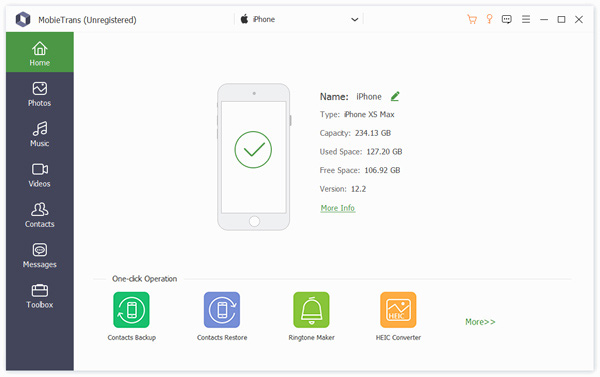This screenshot has width=600, height=377.
Task: Close the MobieTrans window
Action: point(579,19)
